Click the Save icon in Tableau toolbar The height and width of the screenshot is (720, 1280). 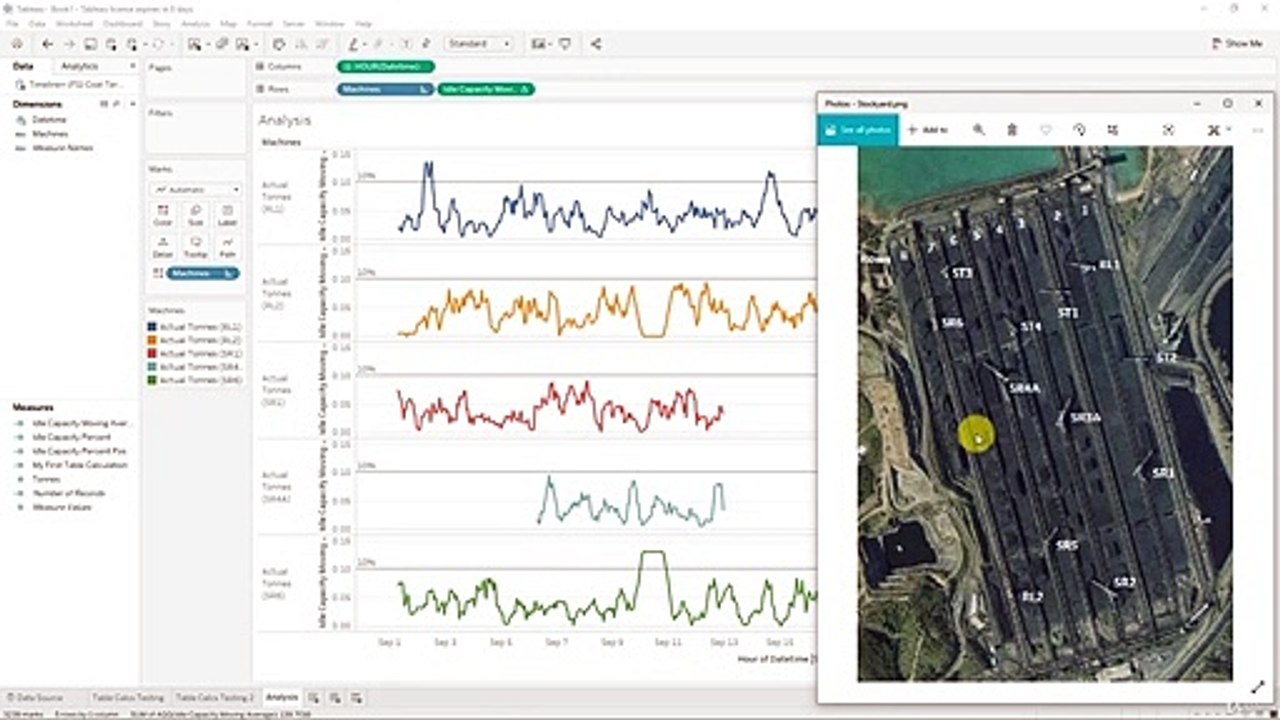point(90,44)
